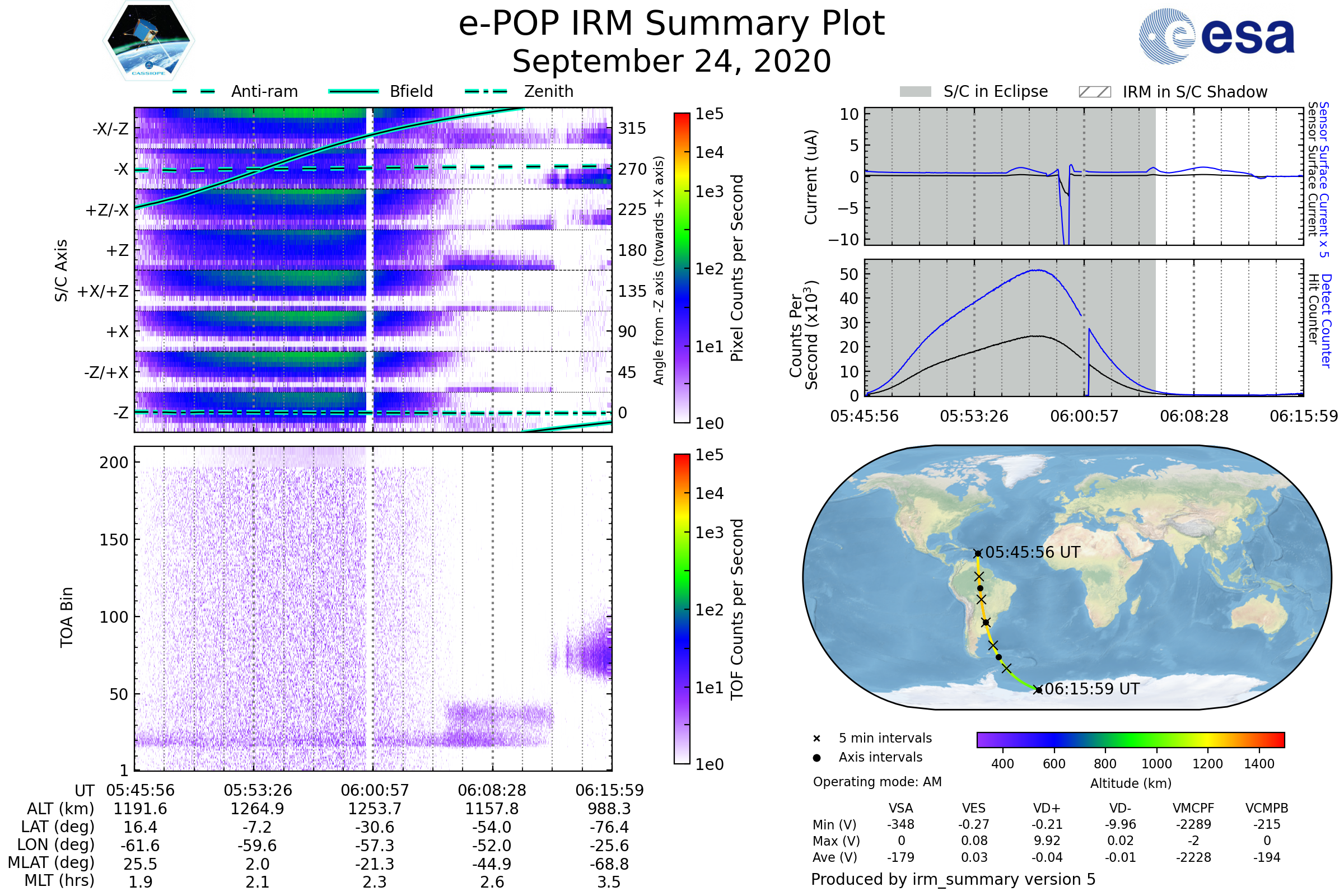This screenshot has width=1344, height=896.
Task: Click the e-POP IRM Summary Plot title
Action: 671,24
